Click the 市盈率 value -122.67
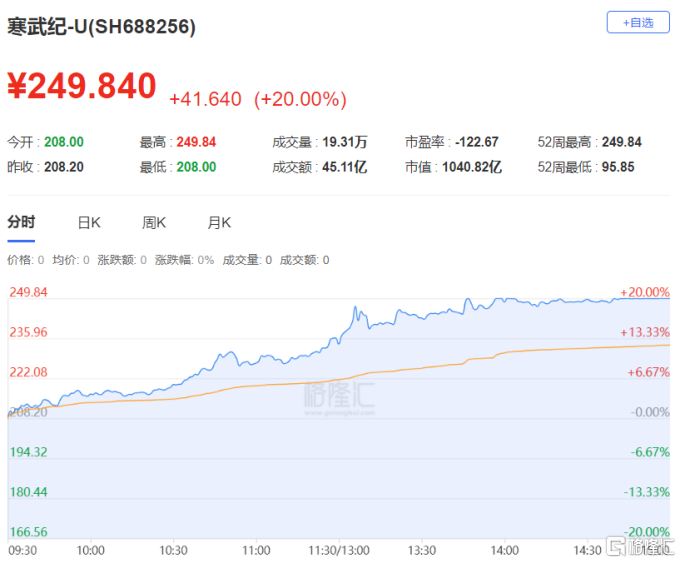 tap(477, 142)
